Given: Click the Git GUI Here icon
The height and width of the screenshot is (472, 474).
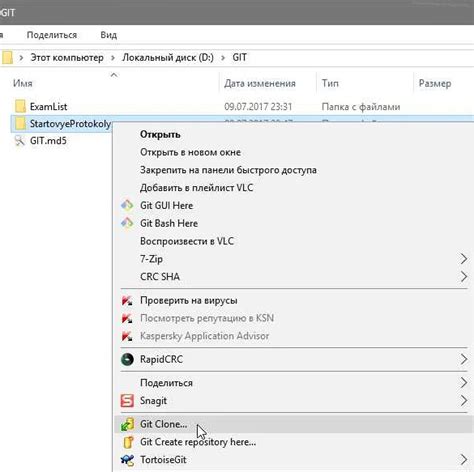Looking at the screenshot, I should [x=127, y=205].
